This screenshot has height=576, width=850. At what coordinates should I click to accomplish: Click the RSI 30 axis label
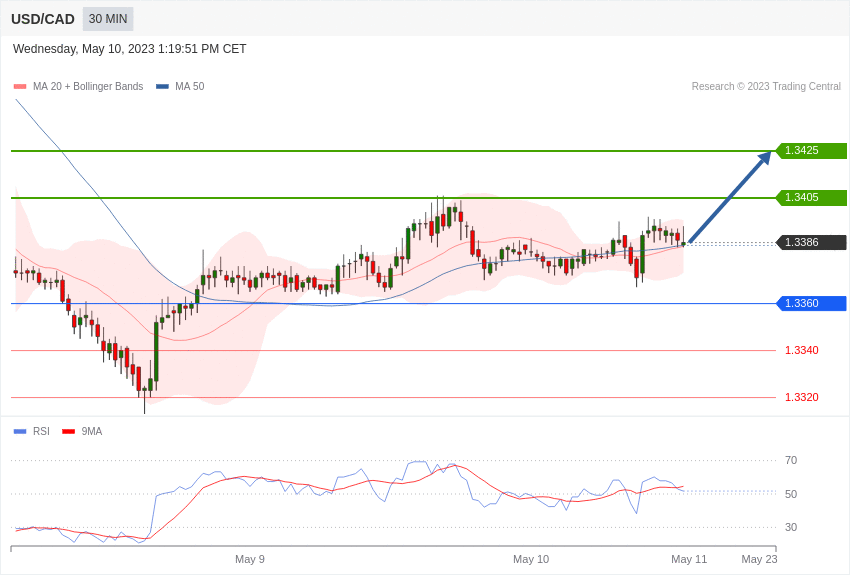[791, 527]
